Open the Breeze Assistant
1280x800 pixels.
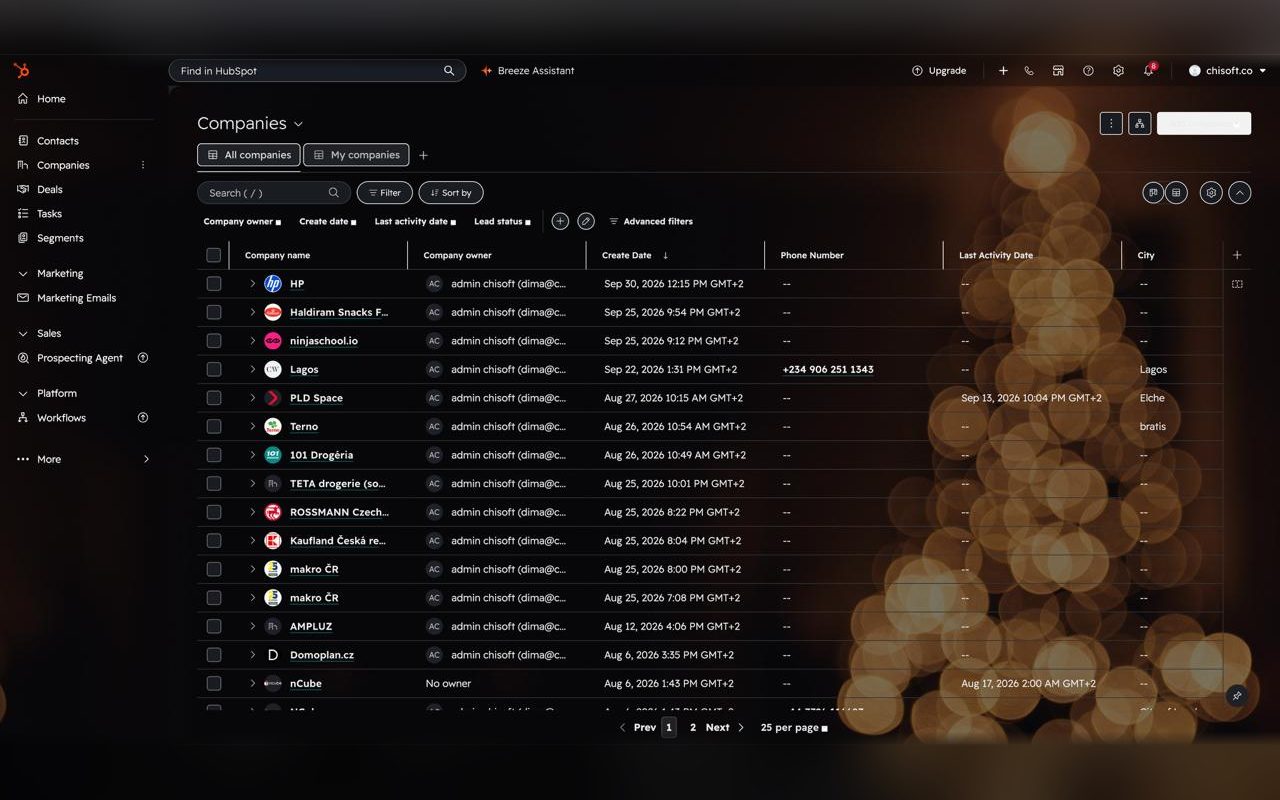(x=527, y=71)
